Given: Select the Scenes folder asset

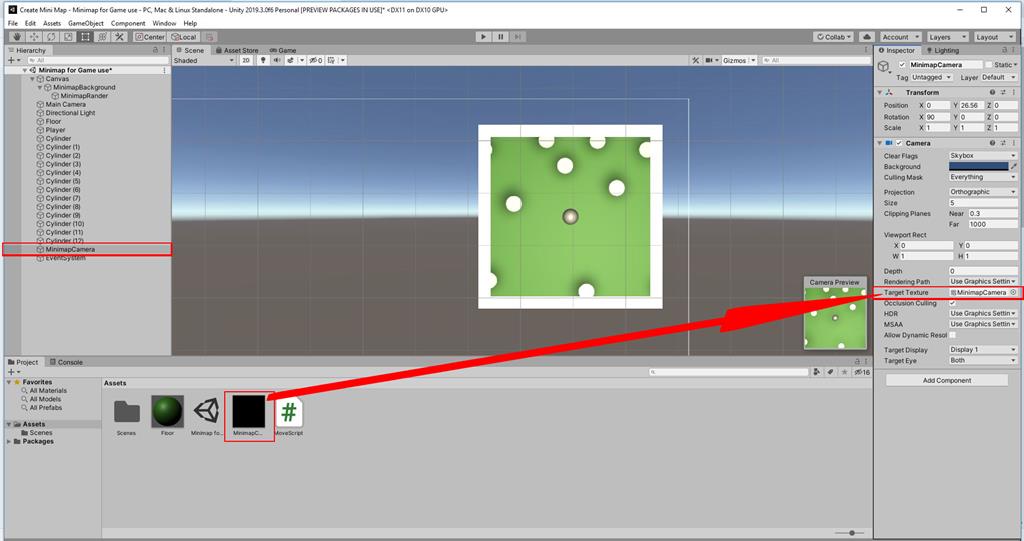Looking at the screenshot, I should click(x=127, y=412).
